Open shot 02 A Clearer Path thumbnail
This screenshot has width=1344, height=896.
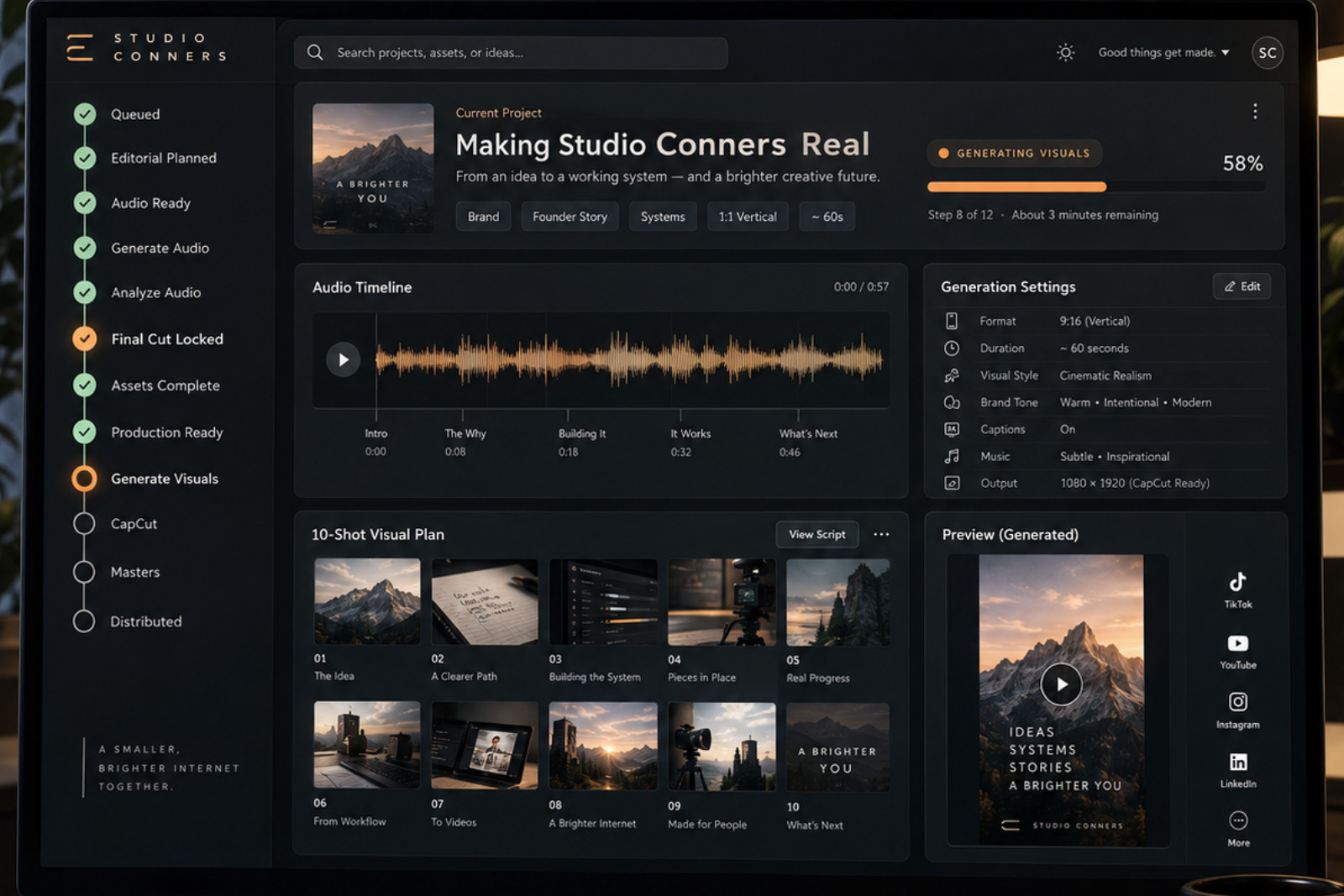[485, 601]
